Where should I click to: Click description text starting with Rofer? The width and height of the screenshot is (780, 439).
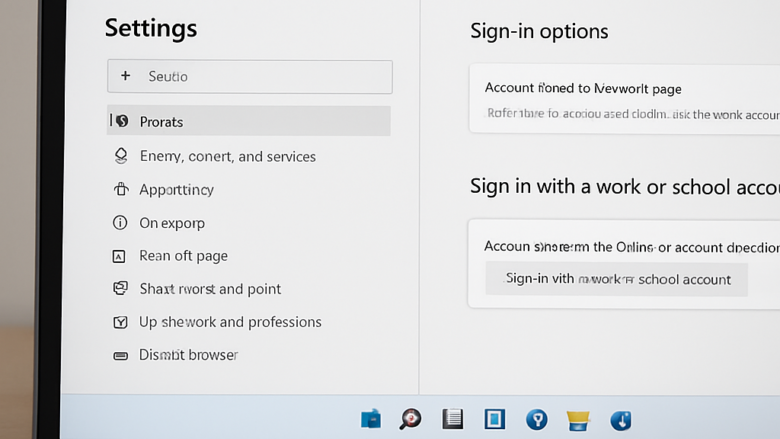click(633, 114)
